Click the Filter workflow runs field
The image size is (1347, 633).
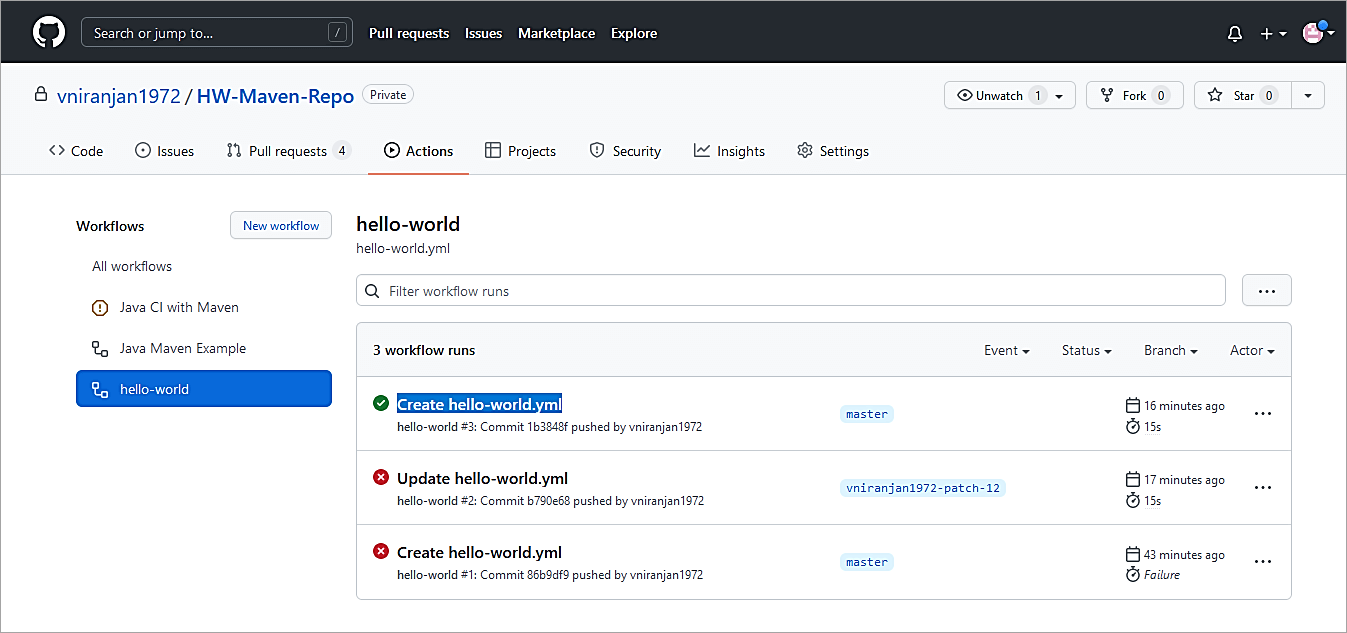[790, 291]
